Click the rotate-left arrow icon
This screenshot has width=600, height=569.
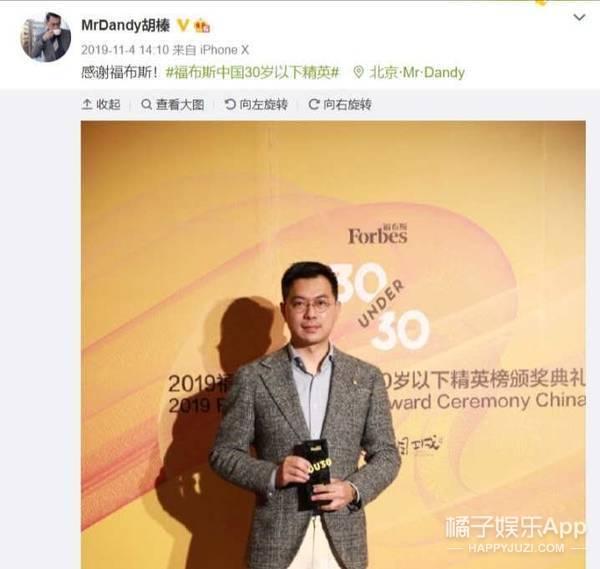point(230,104)
